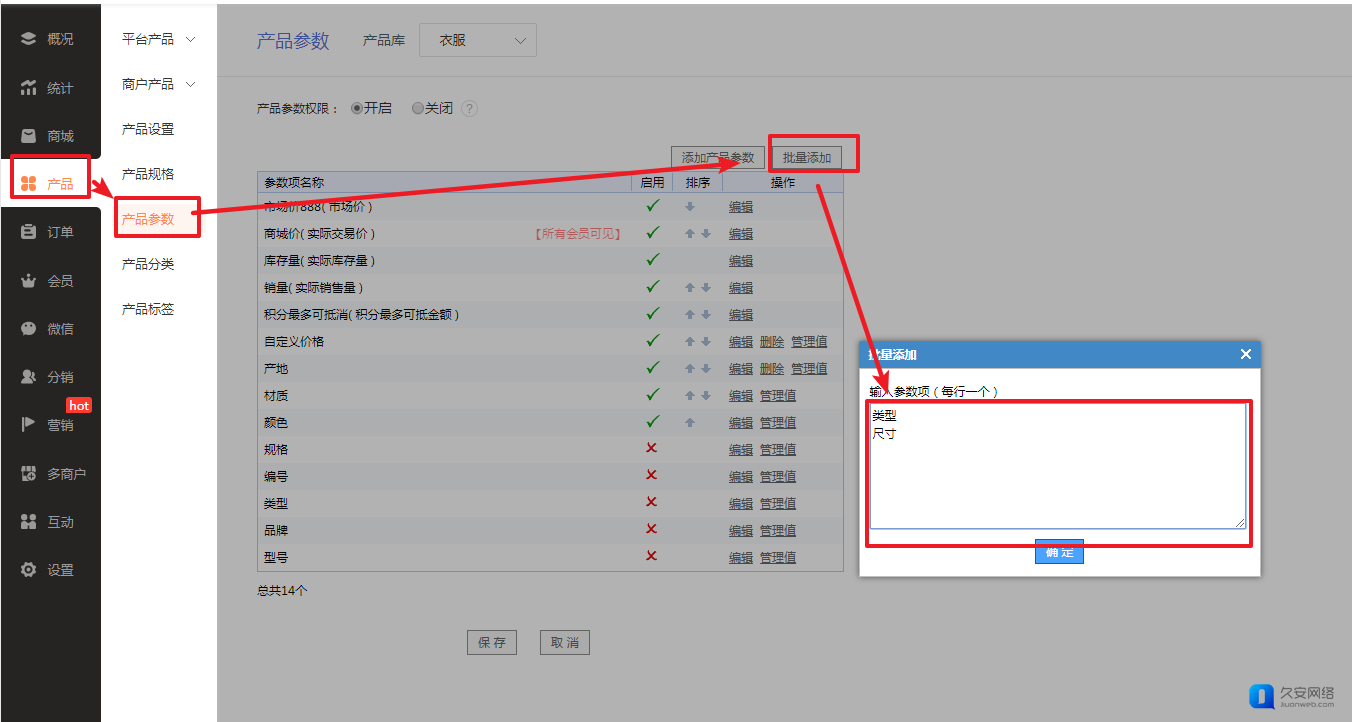
Task: Click the 设置 gear icon in sidebar
Action: coord(28,570)
